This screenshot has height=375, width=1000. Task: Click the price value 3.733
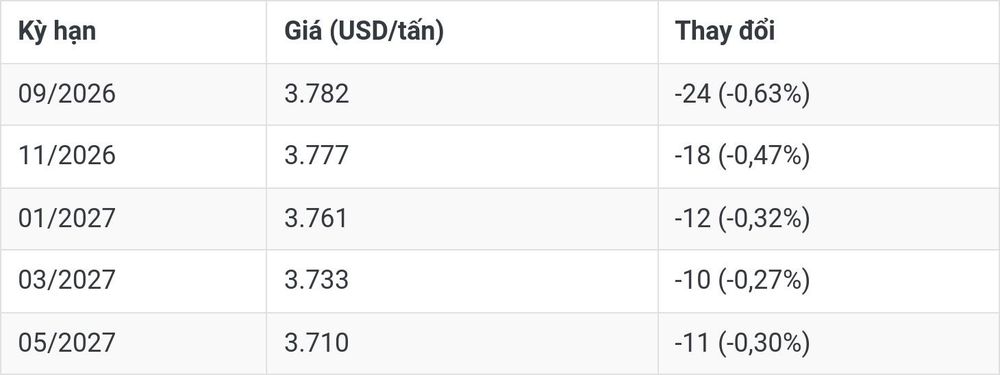point(317,280)
